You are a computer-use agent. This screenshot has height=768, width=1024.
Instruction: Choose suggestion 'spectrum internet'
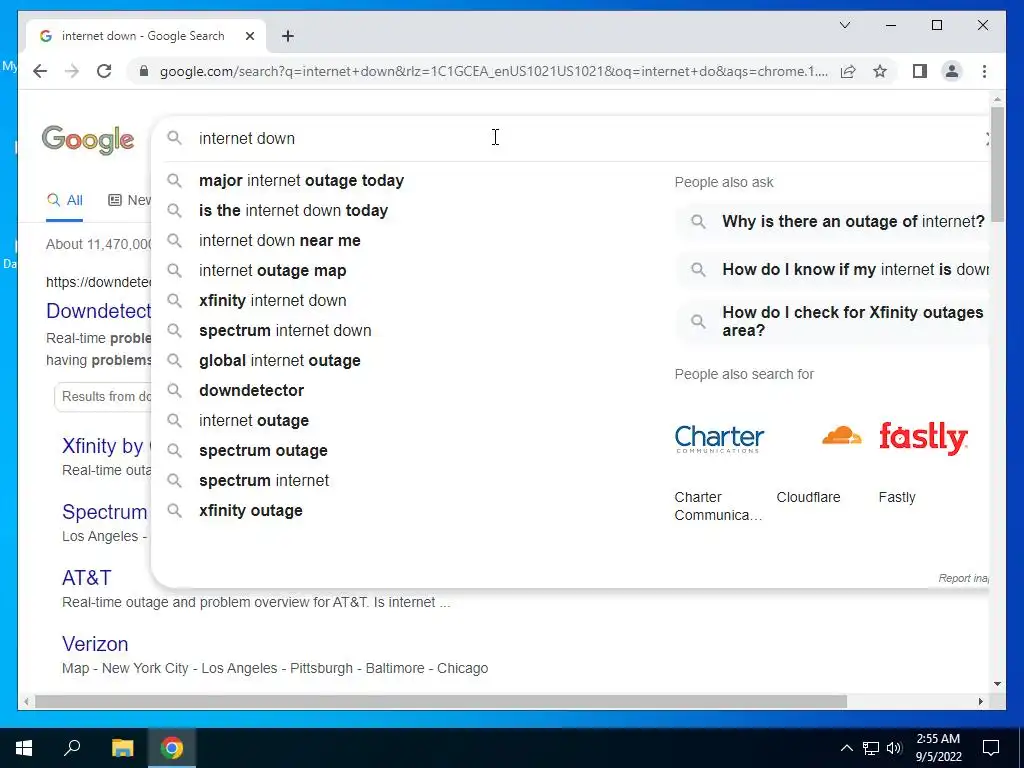click(264, 481)
